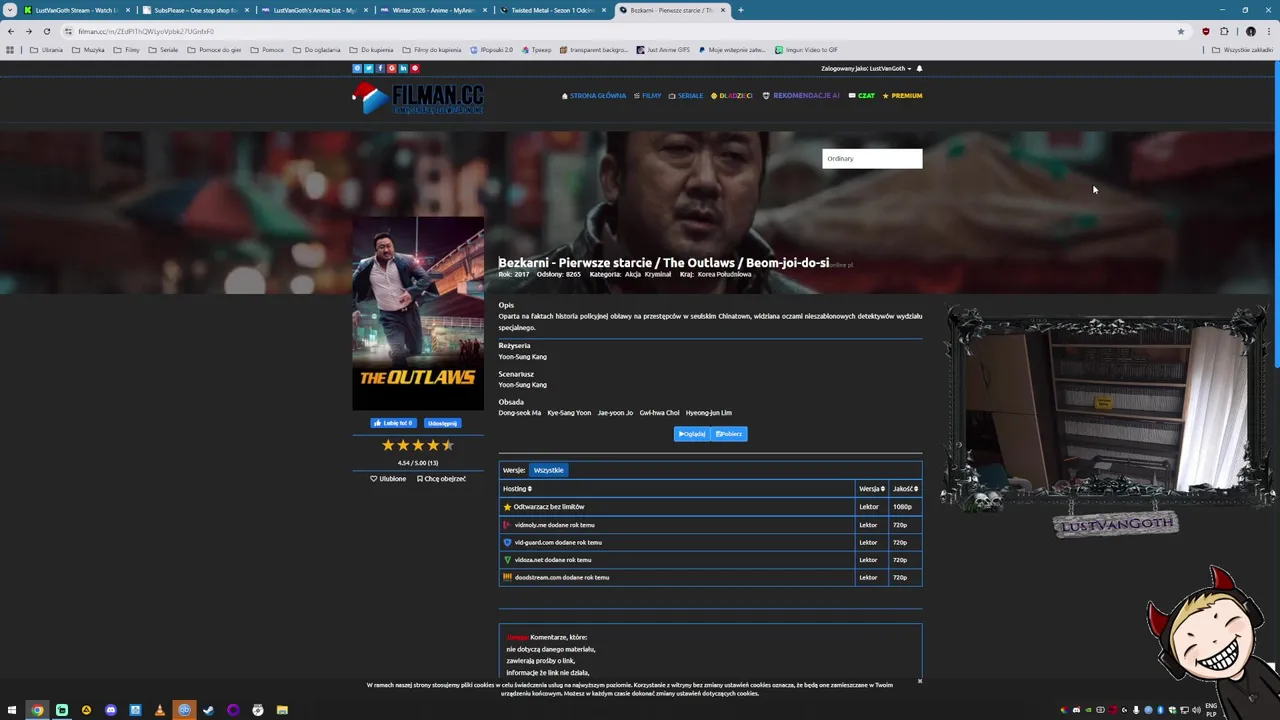Open Steam from the taskbar

208,710
